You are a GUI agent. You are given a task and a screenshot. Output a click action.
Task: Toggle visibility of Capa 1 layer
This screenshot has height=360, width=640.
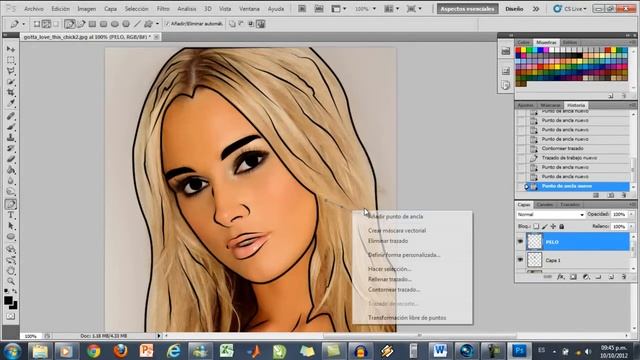(x=520, y=260)
